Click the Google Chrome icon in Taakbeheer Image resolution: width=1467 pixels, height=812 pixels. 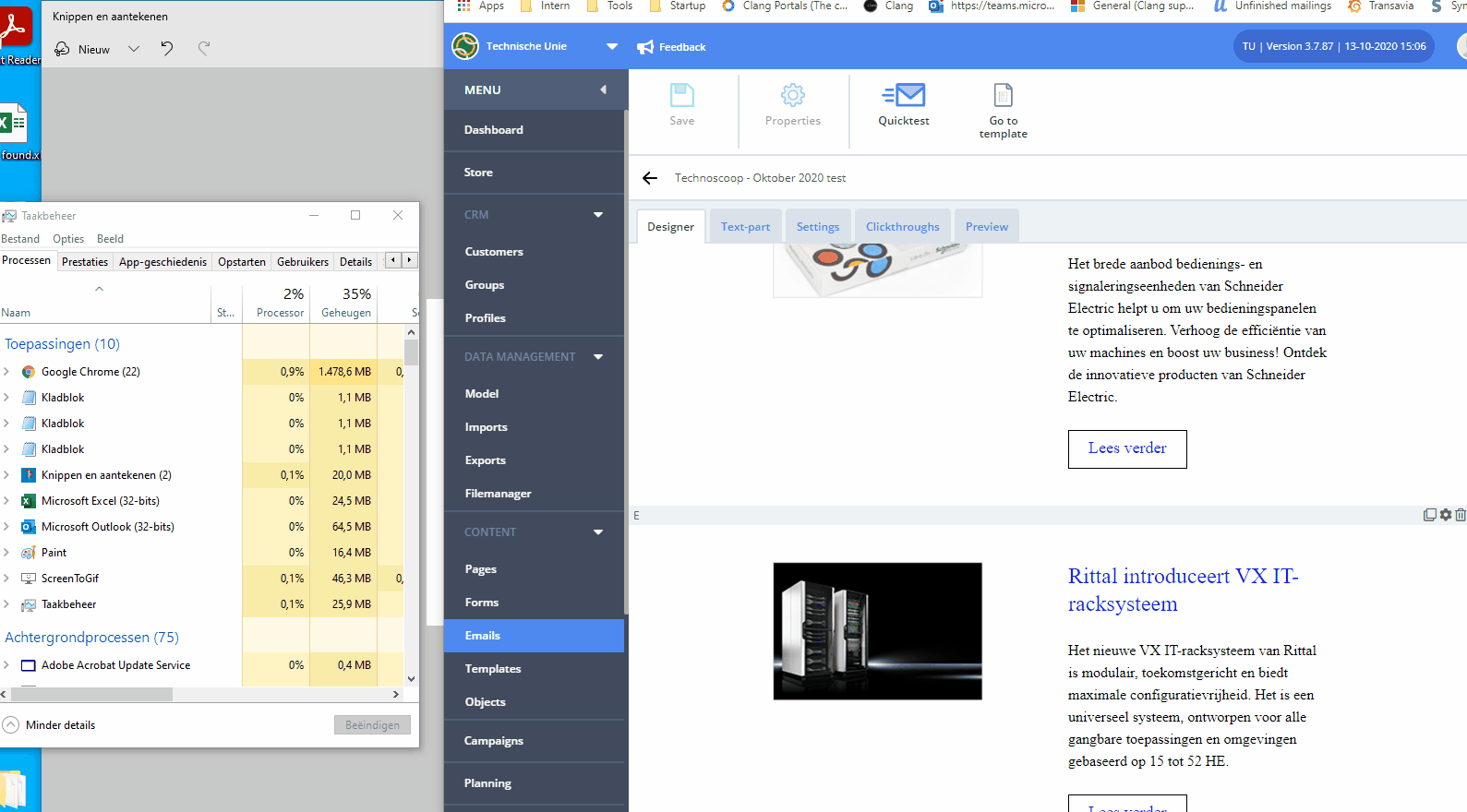coord(29,372)
